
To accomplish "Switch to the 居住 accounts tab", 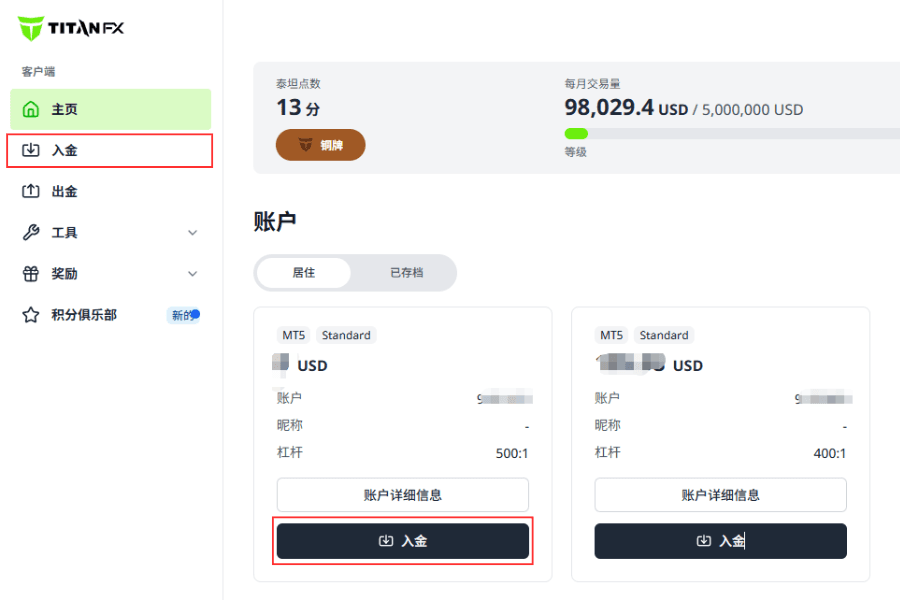I will (303, 272).
